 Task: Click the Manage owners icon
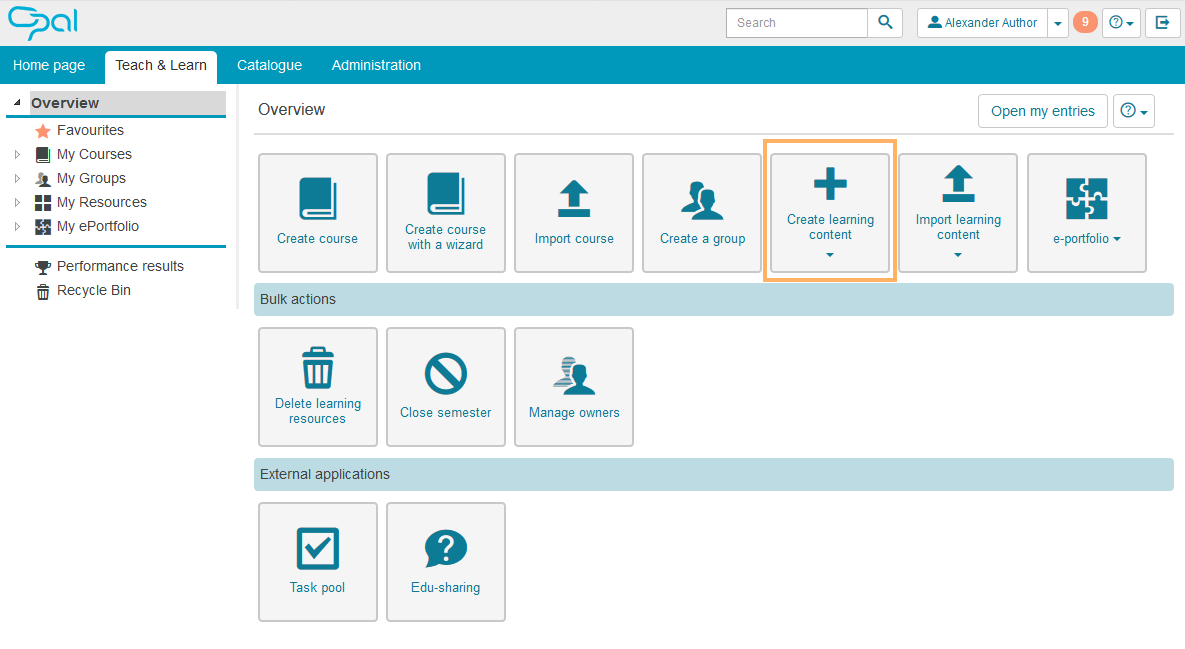[x=574, y=375]
